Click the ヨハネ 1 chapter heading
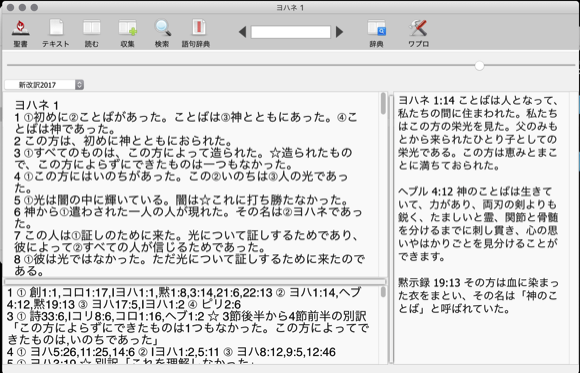Image resolution: width=580 pixels, height=373 pixels. click(37, 105)
